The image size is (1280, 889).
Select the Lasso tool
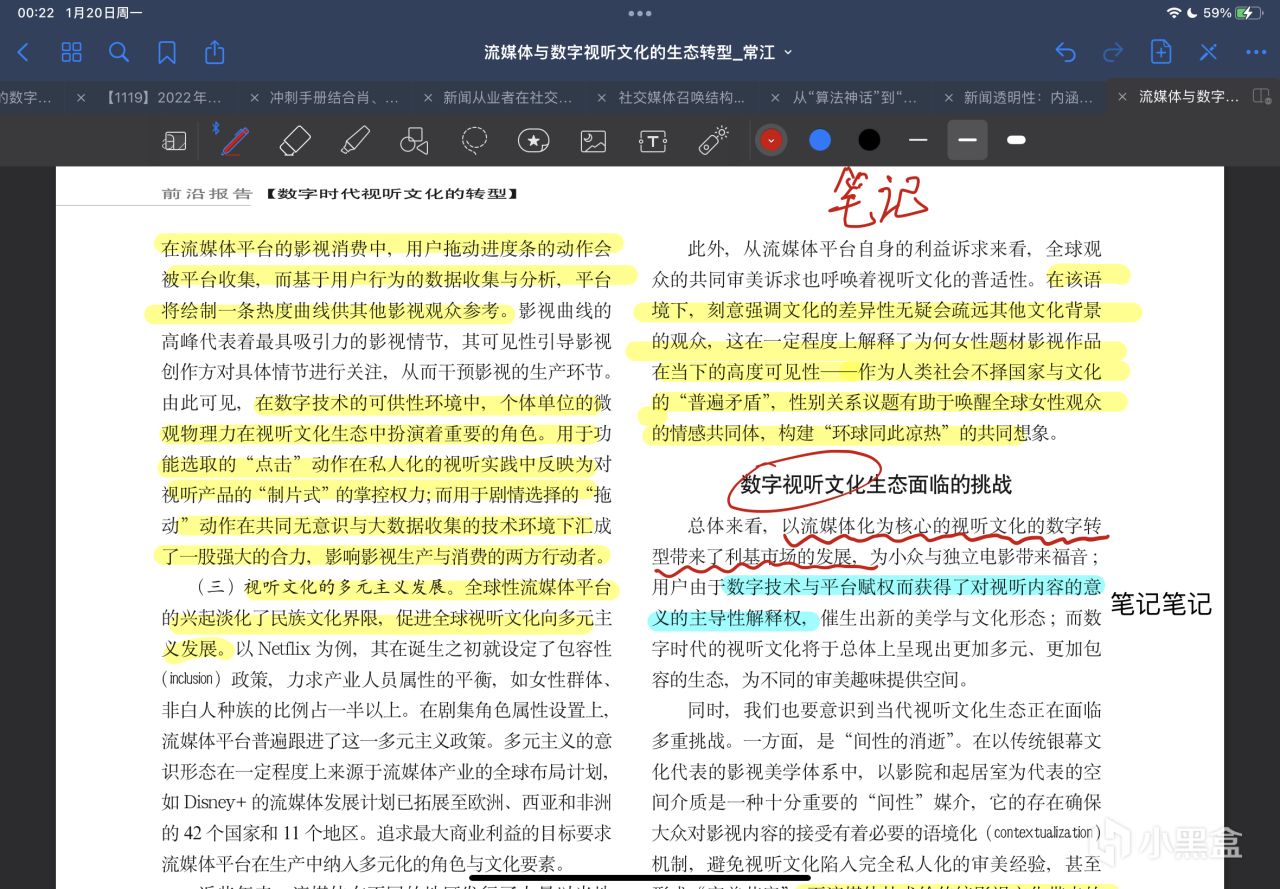[x=474, y=141]
